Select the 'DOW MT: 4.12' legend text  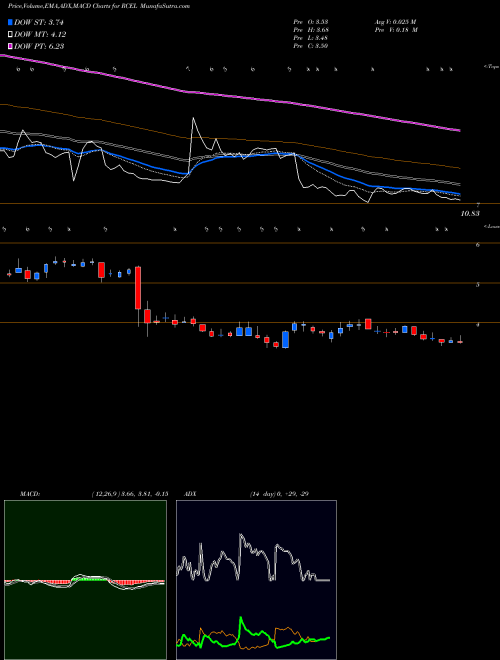(x=40, y=35)
